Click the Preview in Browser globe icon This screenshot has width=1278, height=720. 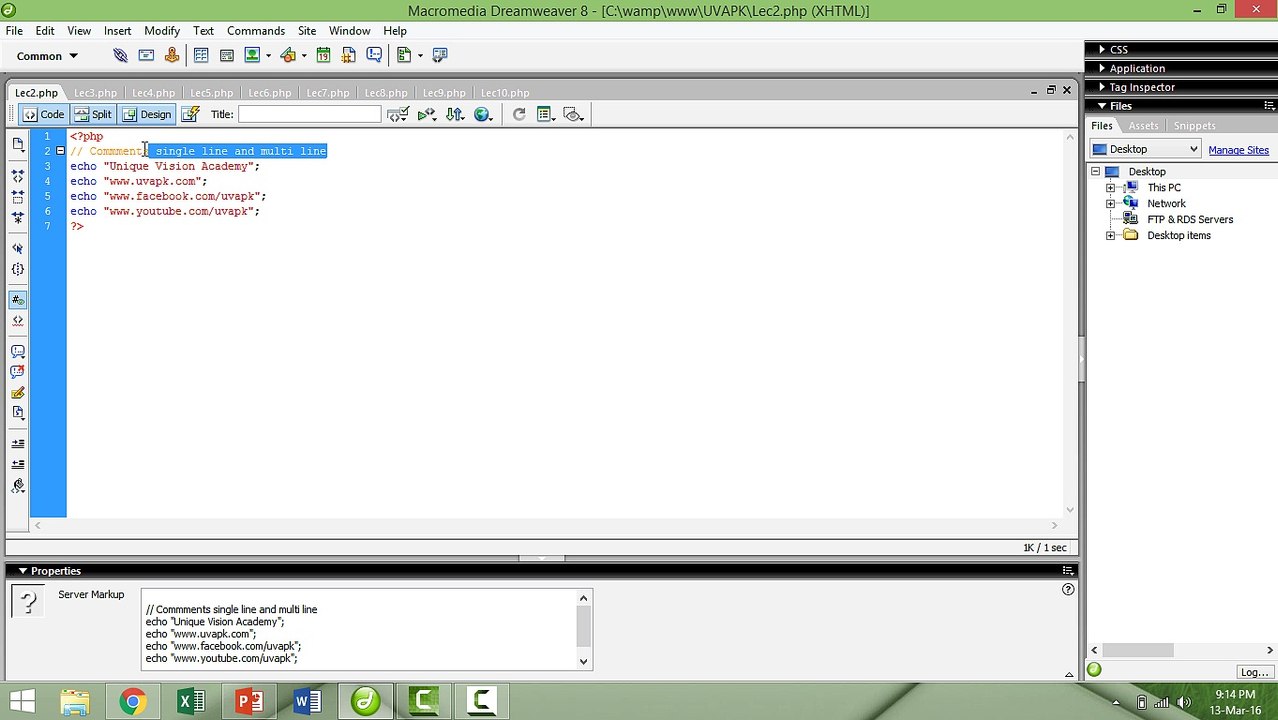coord(483,114)
